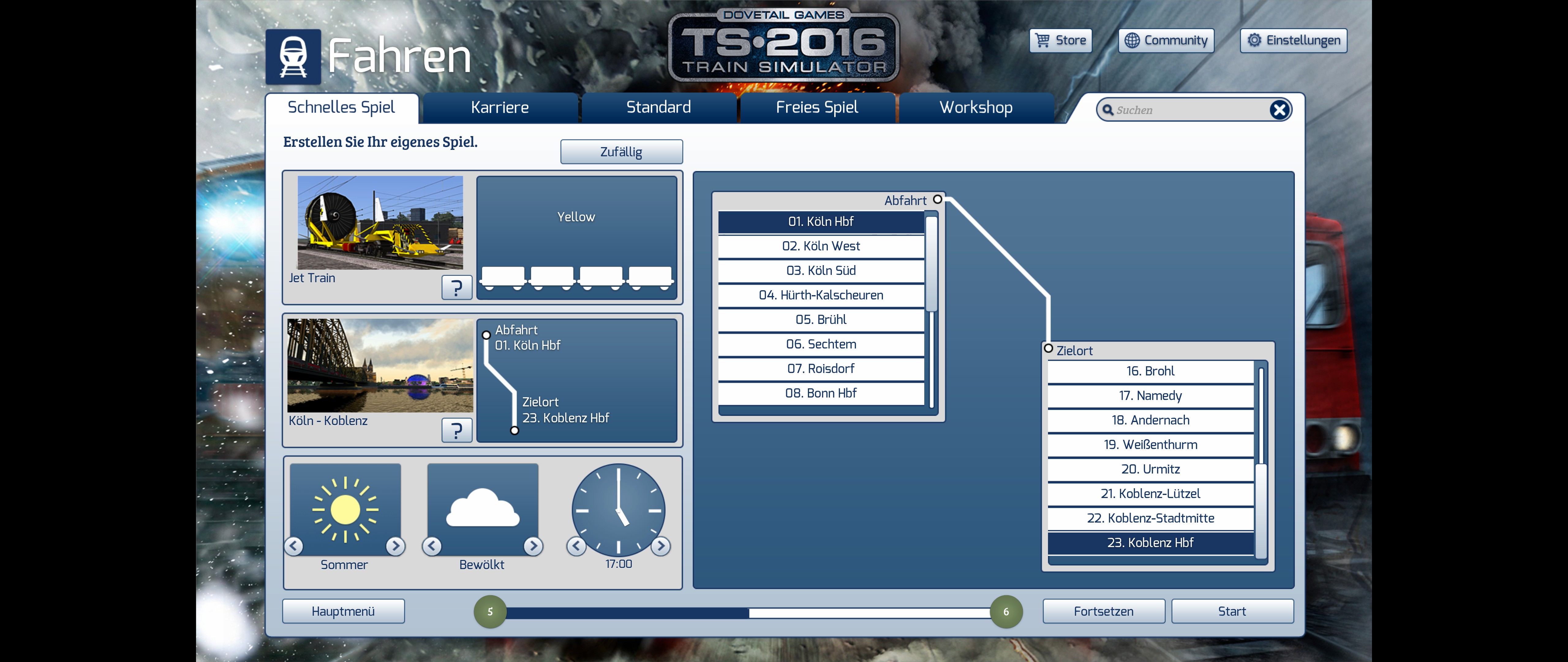Open the Store cart button
Screen dimensions: 1568x662
click(x=1060, y=41)
